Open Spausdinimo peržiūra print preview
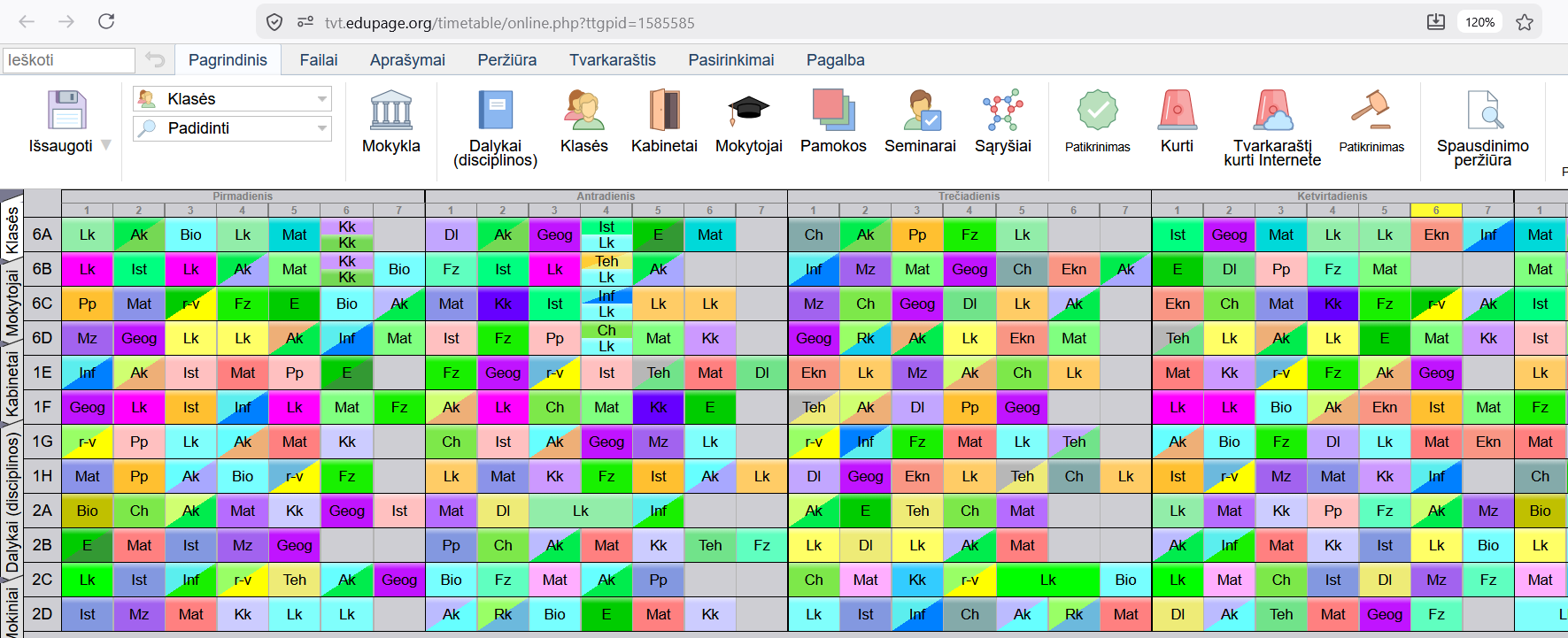1568x638 pixels. click(1483, 111)
